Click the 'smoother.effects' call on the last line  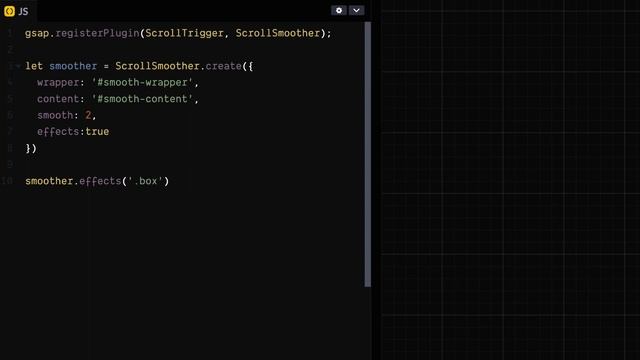point(73,181)
